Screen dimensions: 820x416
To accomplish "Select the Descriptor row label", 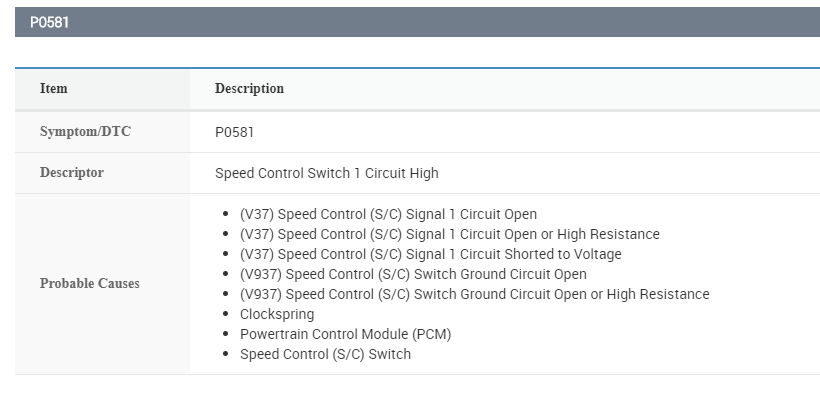I will pos(72,173).
